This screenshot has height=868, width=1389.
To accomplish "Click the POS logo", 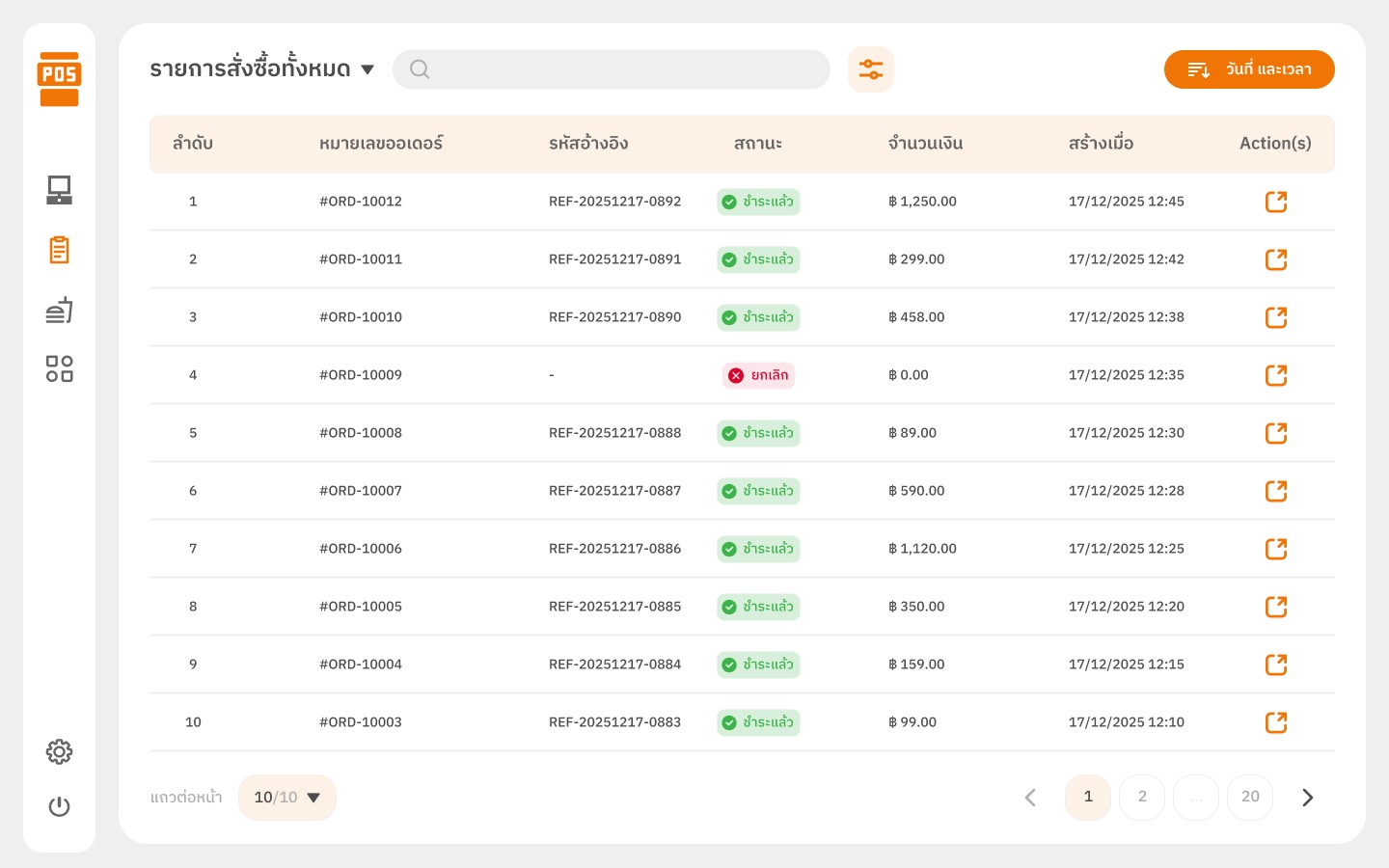I will point(59,79).
